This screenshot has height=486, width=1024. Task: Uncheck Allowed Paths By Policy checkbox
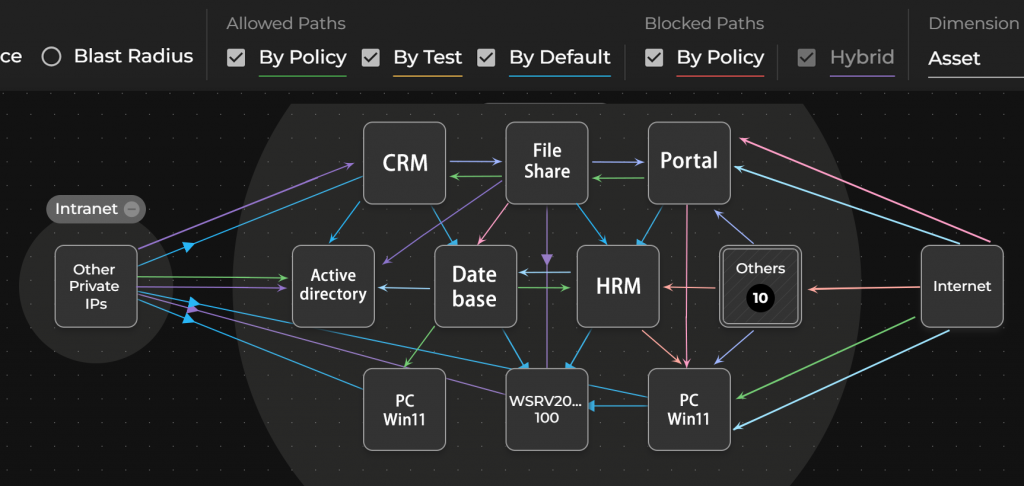(x=236, y=58)
